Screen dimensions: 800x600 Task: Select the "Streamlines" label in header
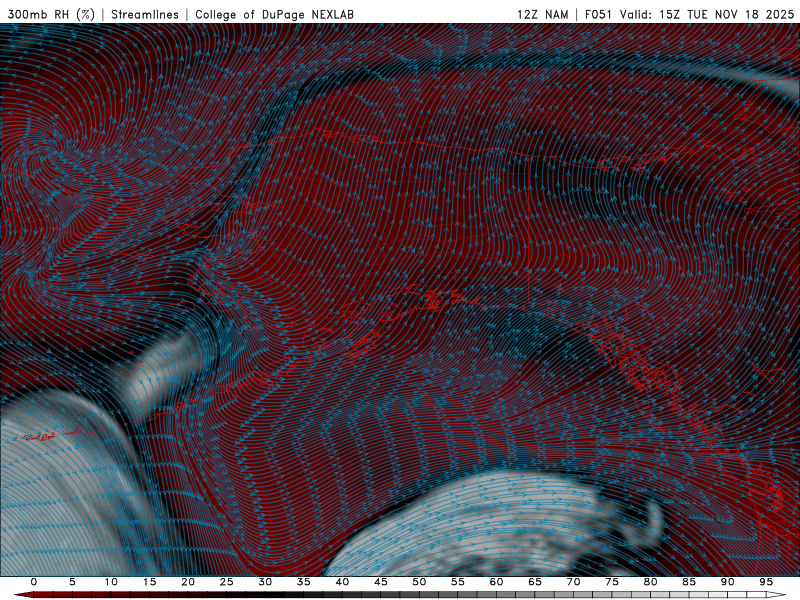point(145,14)
